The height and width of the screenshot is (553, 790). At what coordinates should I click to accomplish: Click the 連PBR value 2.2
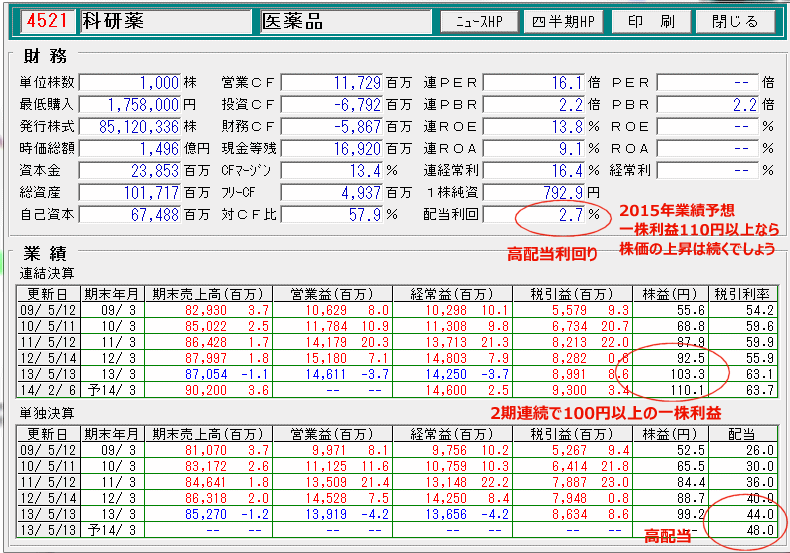coord(534,105)
